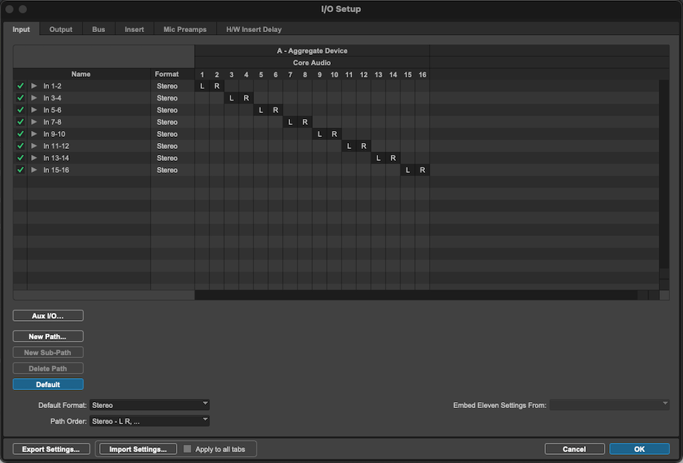Switch to the H/W Insert Delay tab
683x463 pixels.
coord(254,30)
